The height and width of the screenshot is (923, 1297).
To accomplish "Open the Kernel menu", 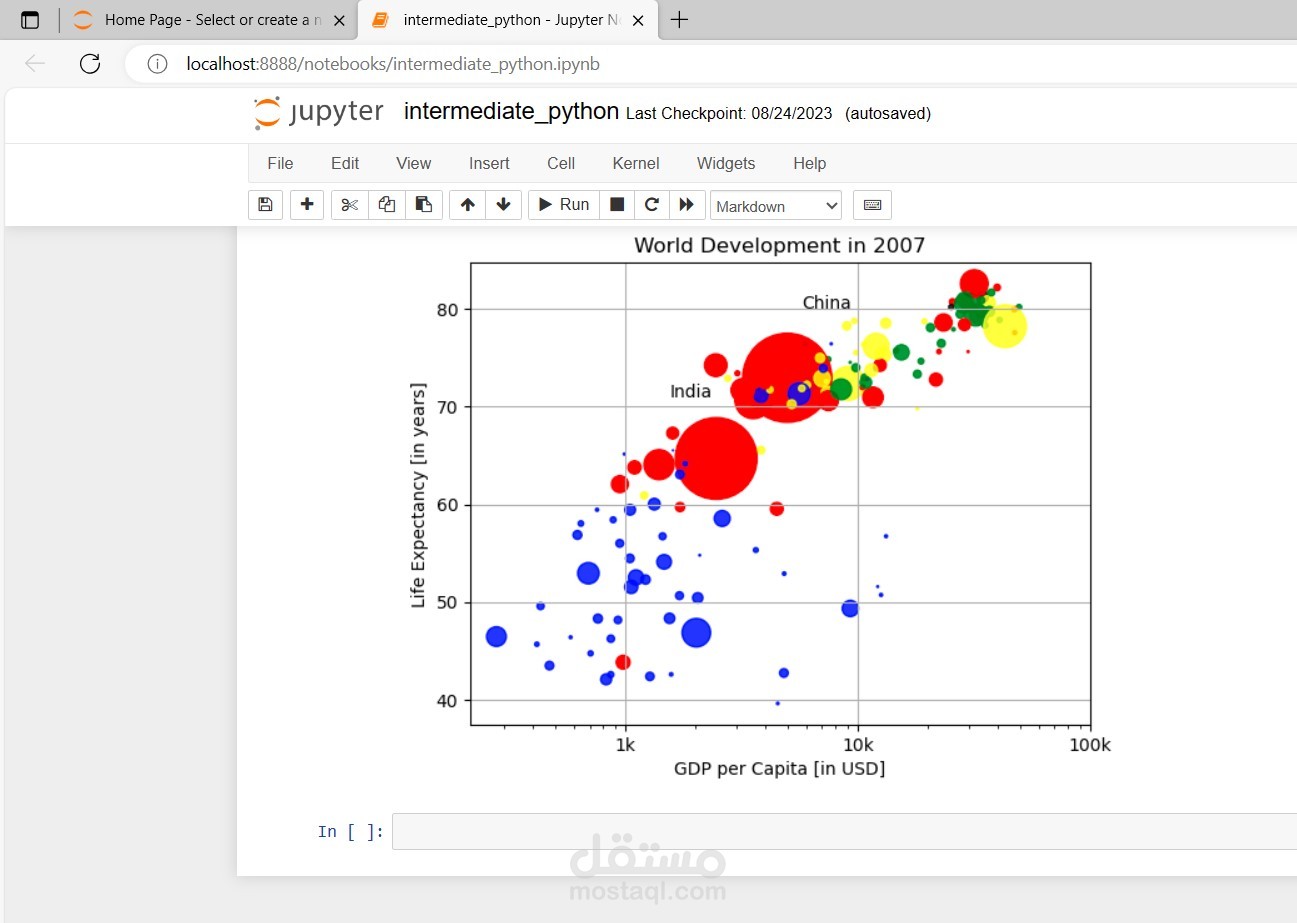I will 636,163.
